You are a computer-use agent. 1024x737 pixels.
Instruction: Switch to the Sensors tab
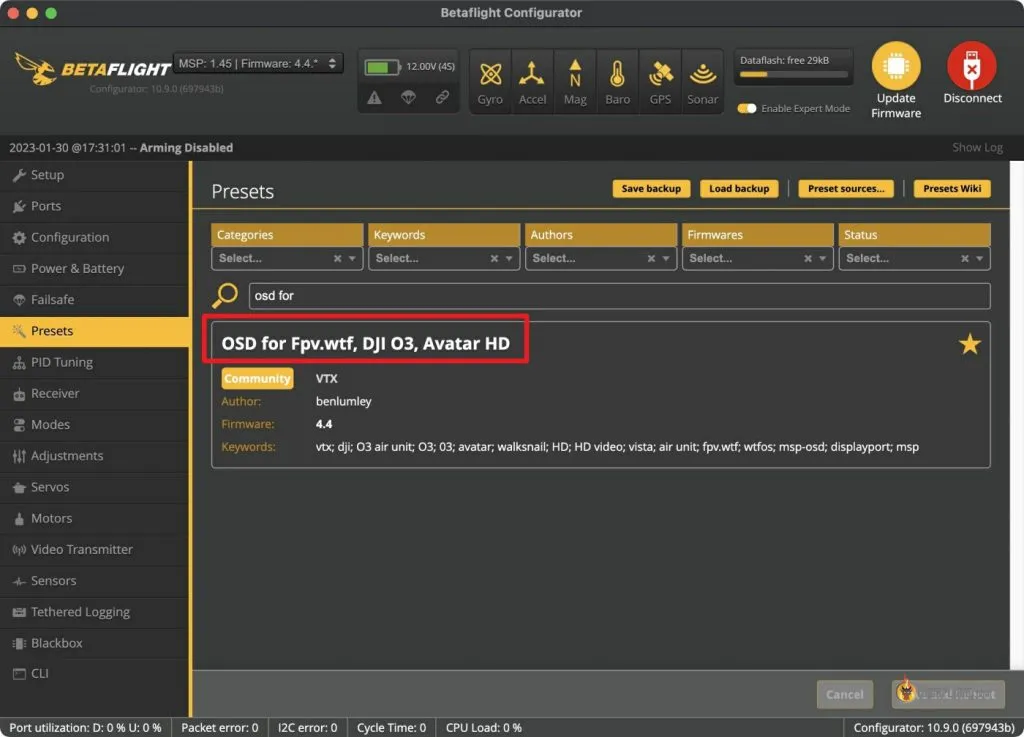(x=95, y=581)
